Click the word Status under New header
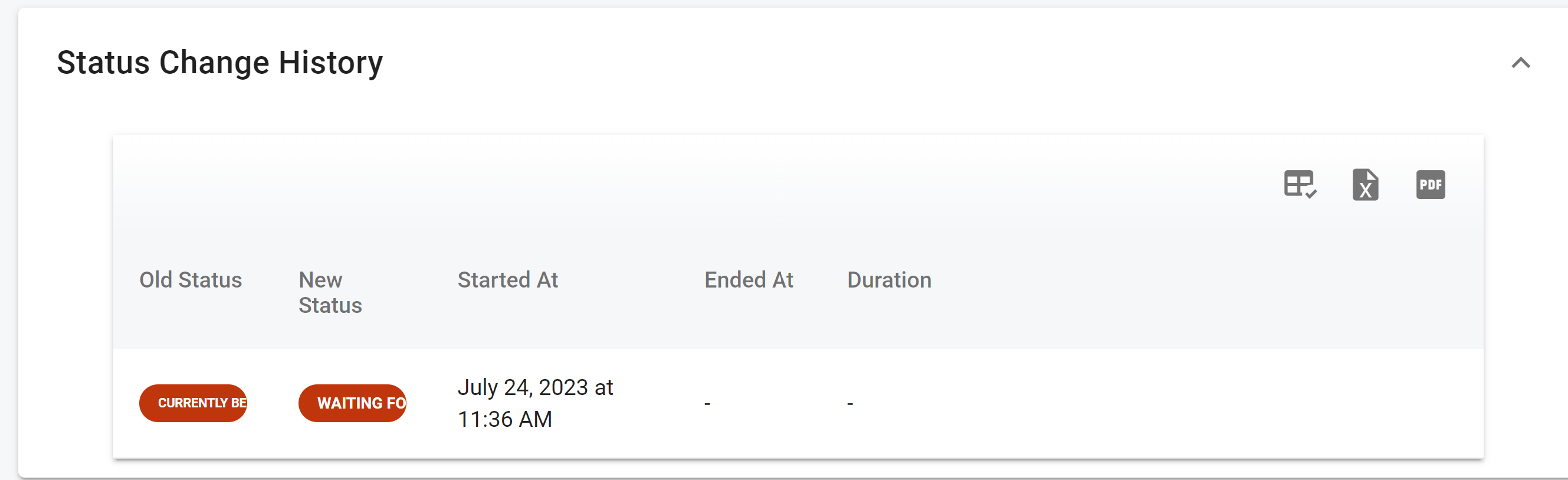 click(x=330, y=305)
